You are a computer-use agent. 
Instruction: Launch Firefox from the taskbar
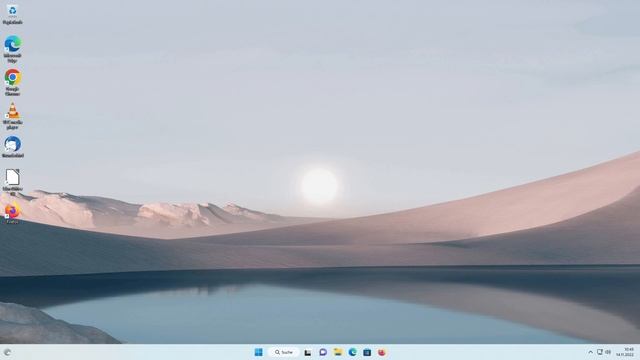382,352
